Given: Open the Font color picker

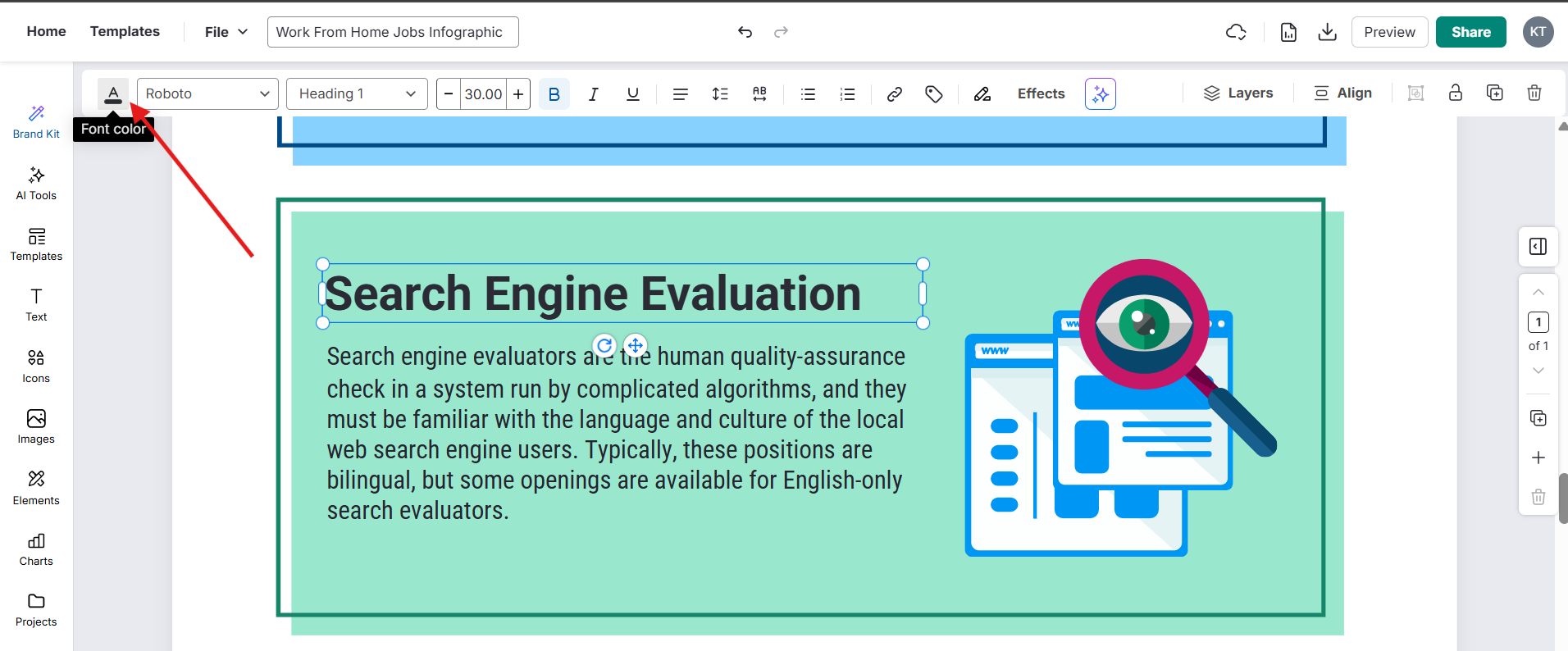Looking at the screenshot, I should 113,93.
